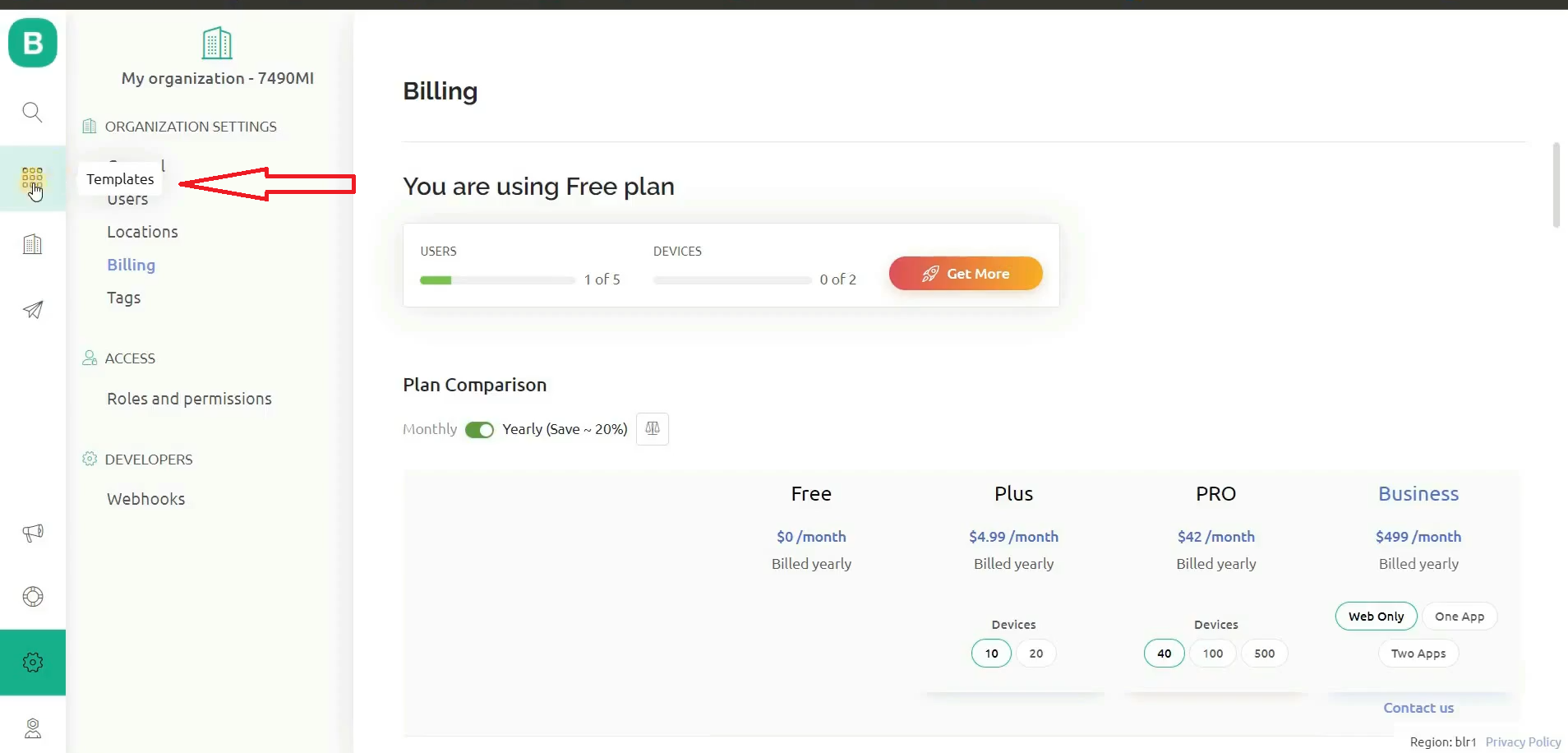Select 20 devices for Plus plan
The image size is (1568, 753).
[1035, 654]
